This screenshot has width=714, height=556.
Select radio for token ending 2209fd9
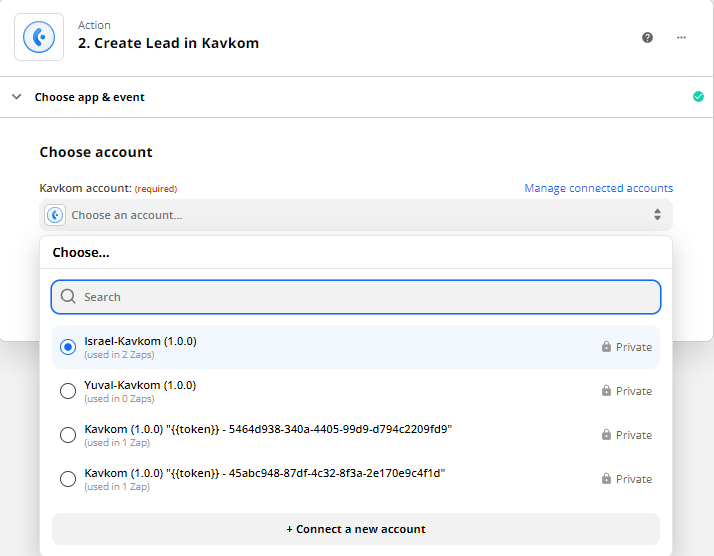pos(68,435)
